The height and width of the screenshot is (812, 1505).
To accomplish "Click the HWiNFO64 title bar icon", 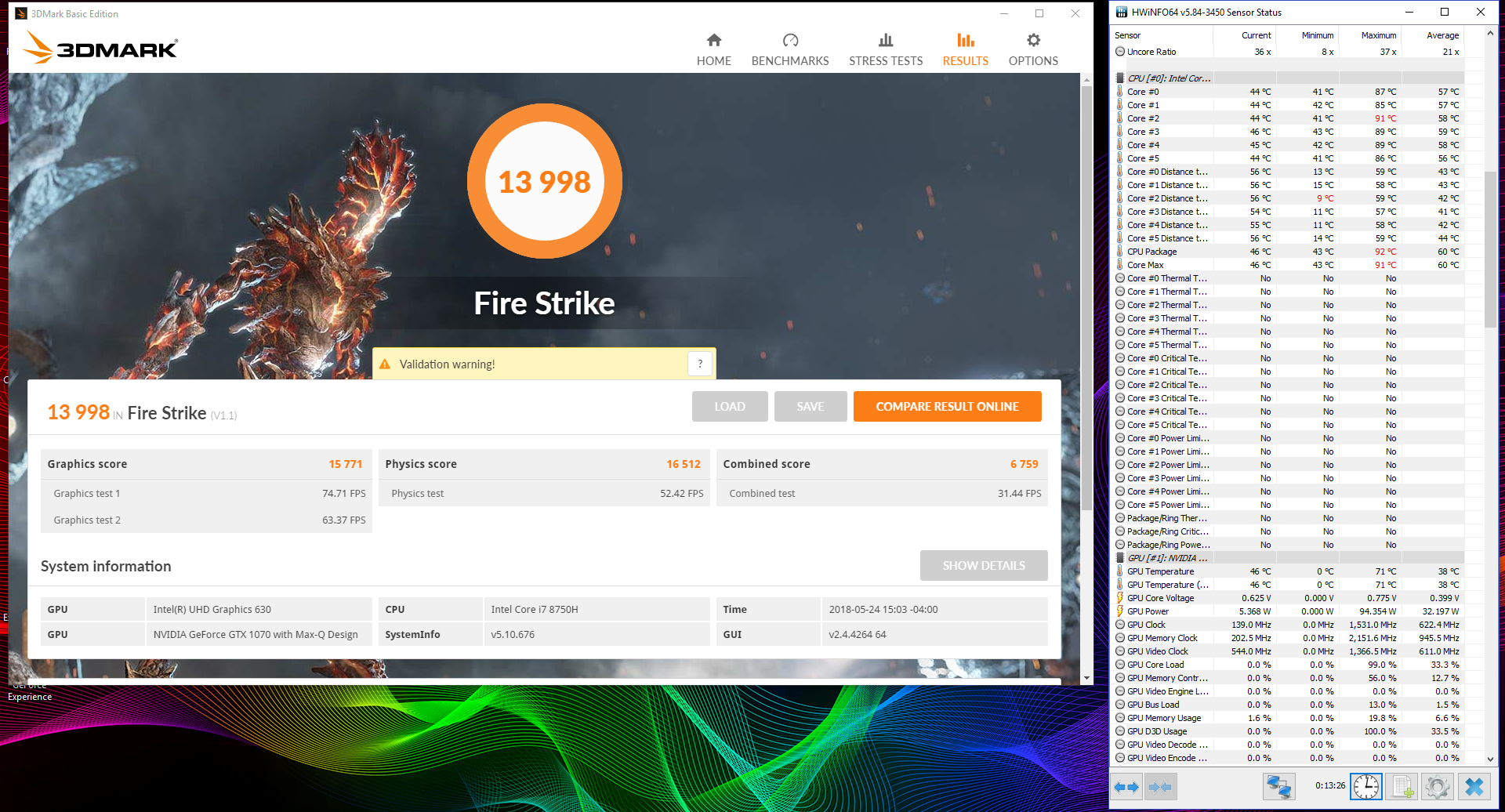I will coord(1122,12).
